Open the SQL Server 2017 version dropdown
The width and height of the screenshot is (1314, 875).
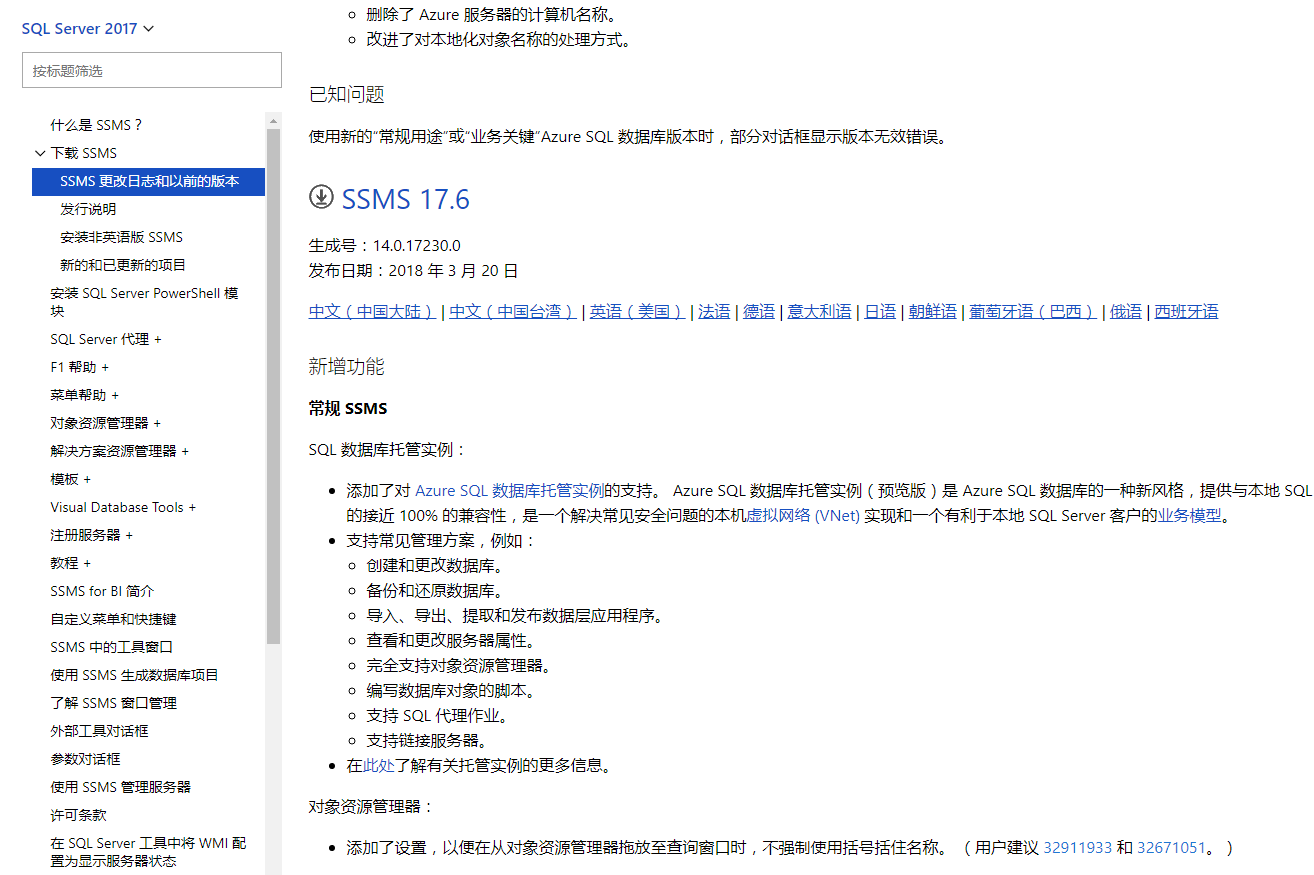pyautogui.click(x=88, y=28)
